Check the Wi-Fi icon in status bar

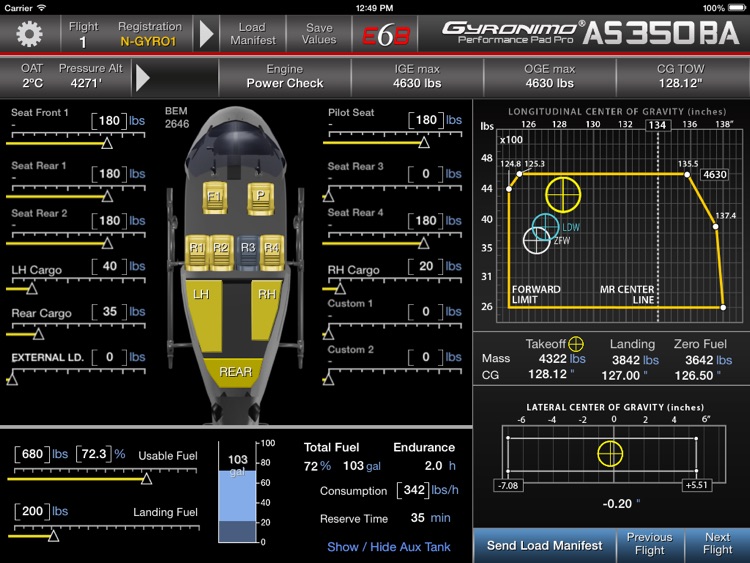coord(42,8)
